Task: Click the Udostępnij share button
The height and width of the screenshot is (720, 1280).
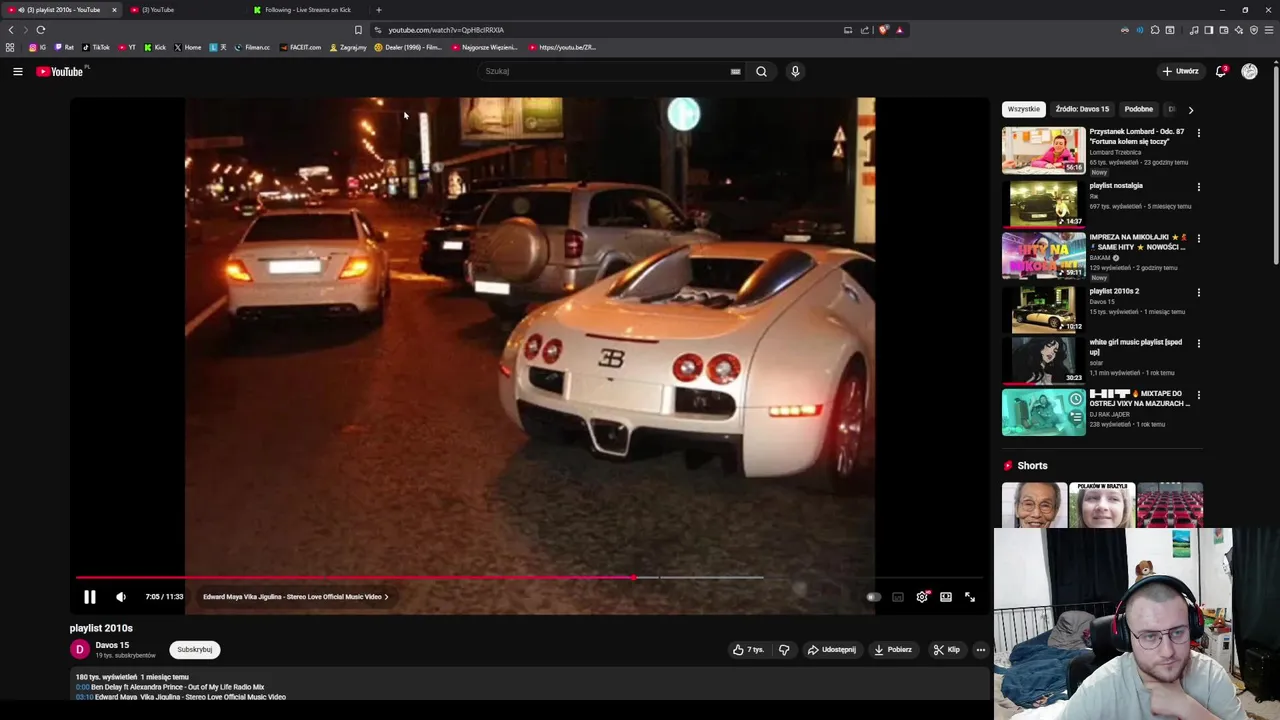Action: [832, 650]
